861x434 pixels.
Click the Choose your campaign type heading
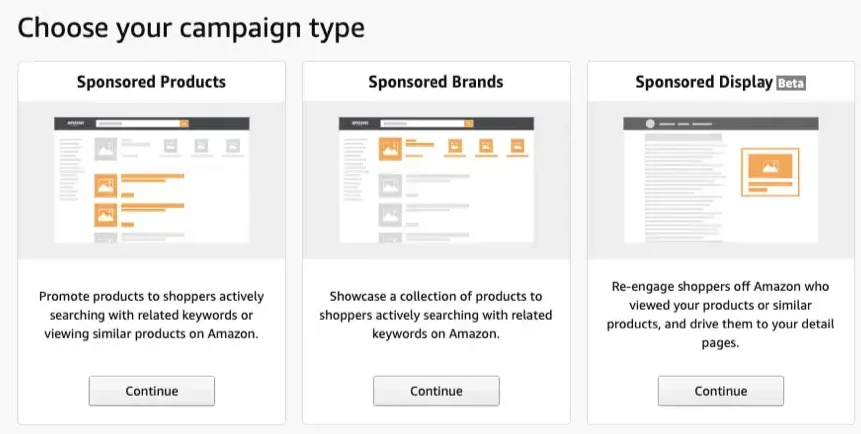[x=191, y=28]
